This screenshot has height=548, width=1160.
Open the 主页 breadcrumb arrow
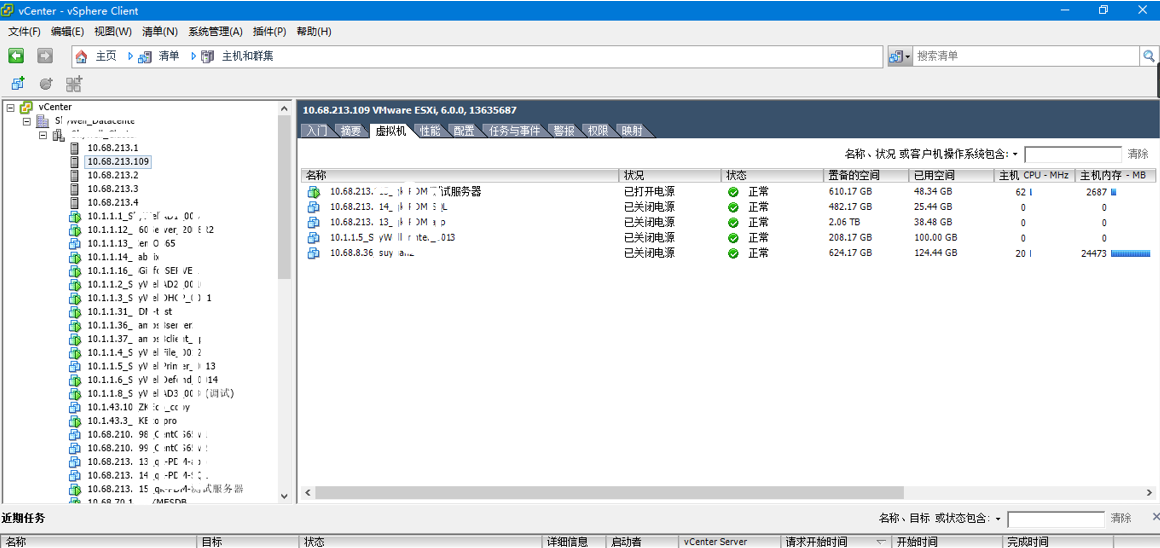tap(130, 56)
